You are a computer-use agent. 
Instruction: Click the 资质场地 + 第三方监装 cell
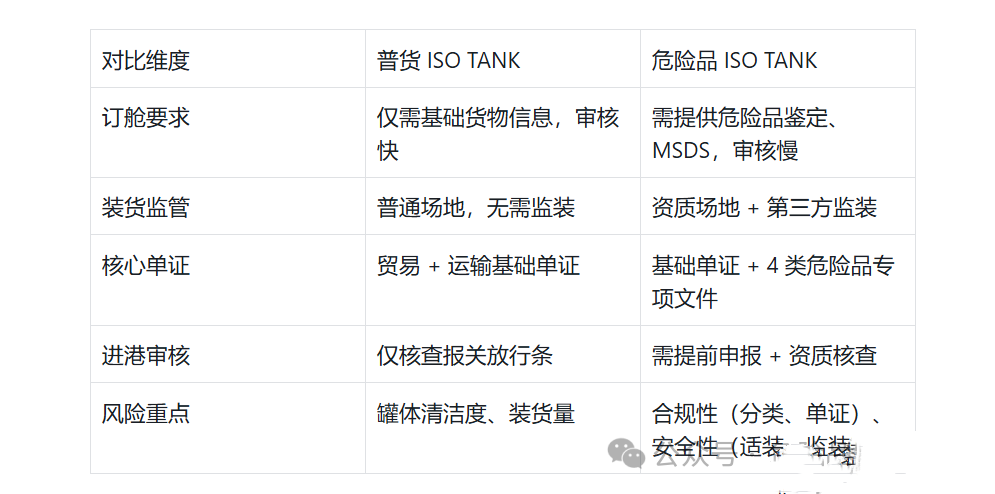click(764, 207)
